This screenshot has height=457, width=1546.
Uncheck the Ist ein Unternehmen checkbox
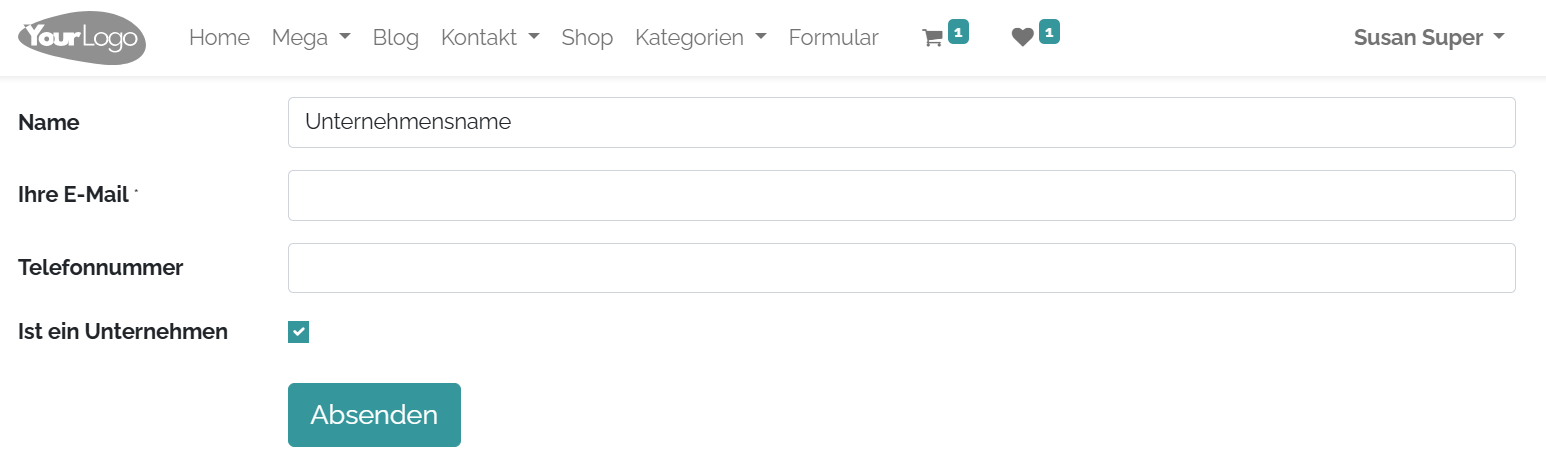pos(298,332)
